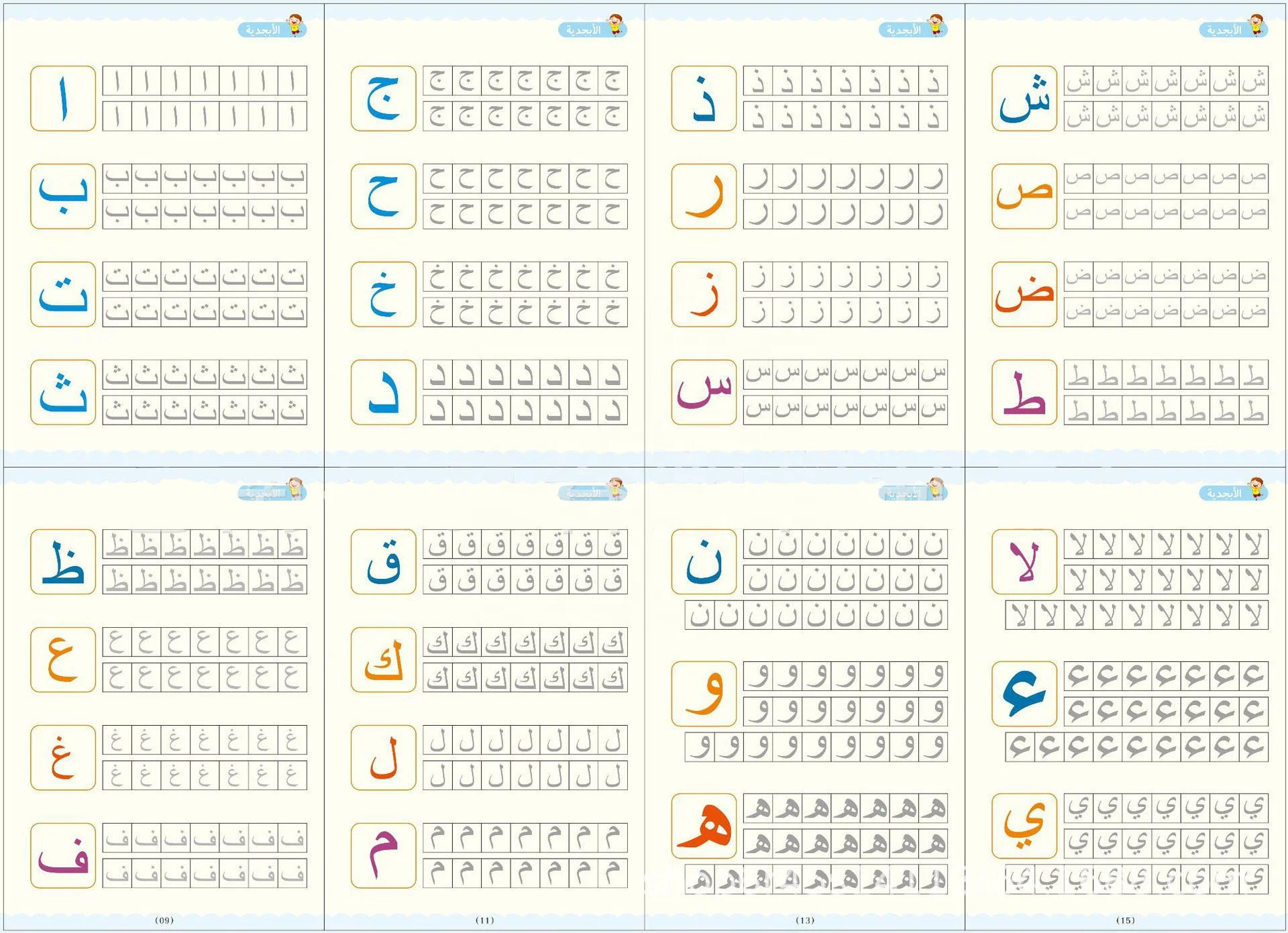The height and width of the screenshot is (933, 1288).
Task: Click the blue Hamza (ء) letter card
Action: [1024, 694]
